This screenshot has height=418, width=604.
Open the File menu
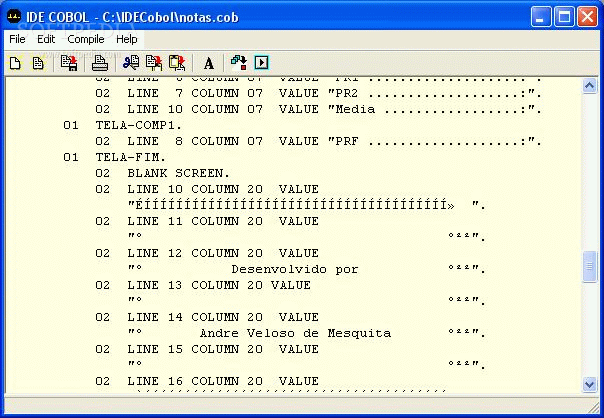[17, 39]
